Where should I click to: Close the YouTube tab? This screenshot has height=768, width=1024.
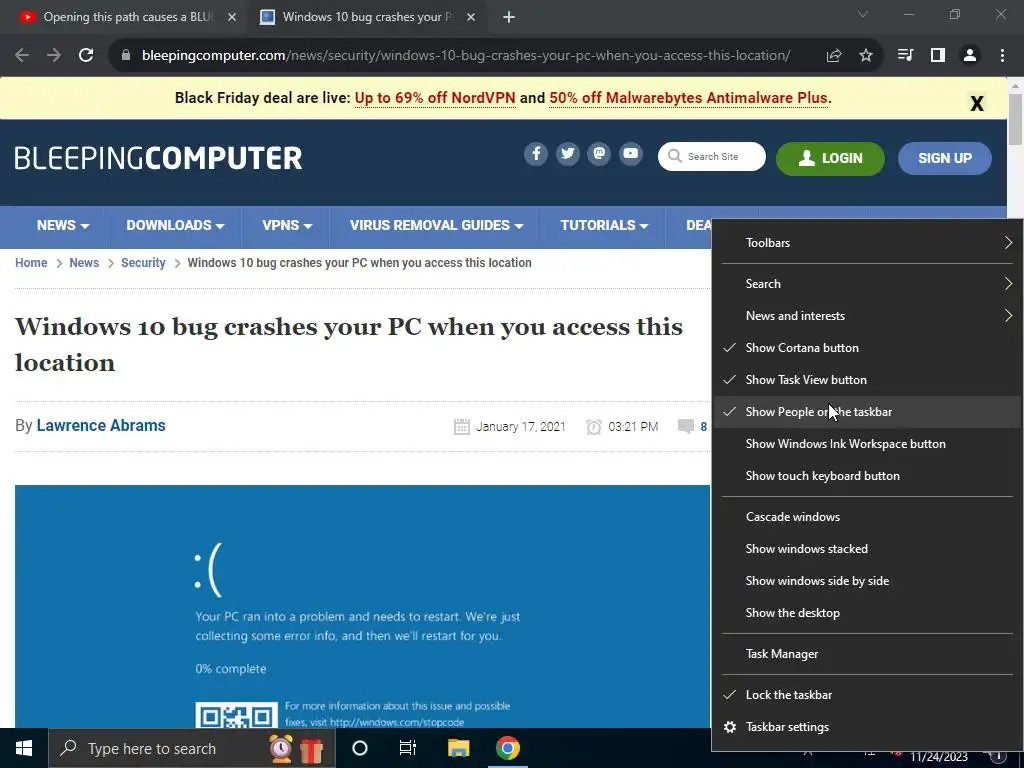pyautogui.click(x=232, y=17)
